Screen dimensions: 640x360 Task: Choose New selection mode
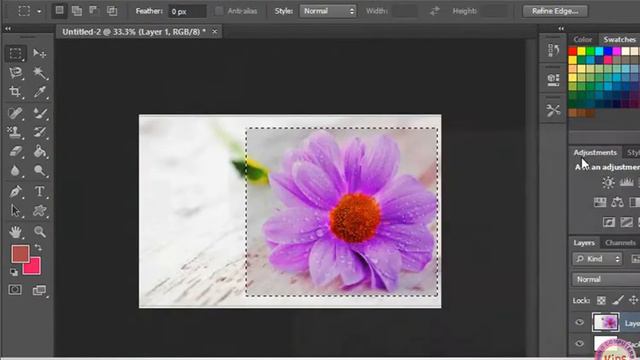(x=59, y=11)
